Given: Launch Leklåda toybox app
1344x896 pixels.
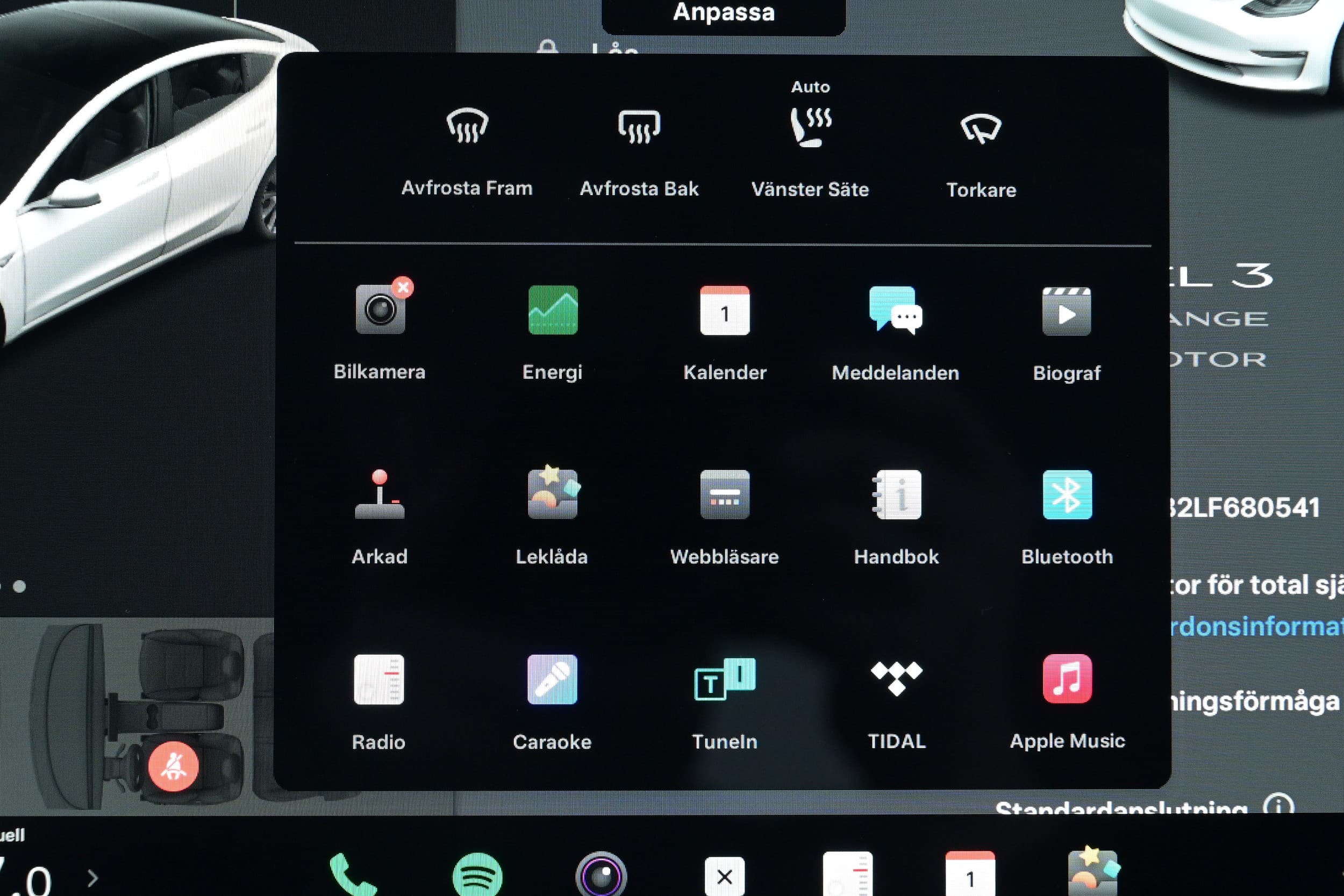Looking at the screenshot, I should click(552, 495).
